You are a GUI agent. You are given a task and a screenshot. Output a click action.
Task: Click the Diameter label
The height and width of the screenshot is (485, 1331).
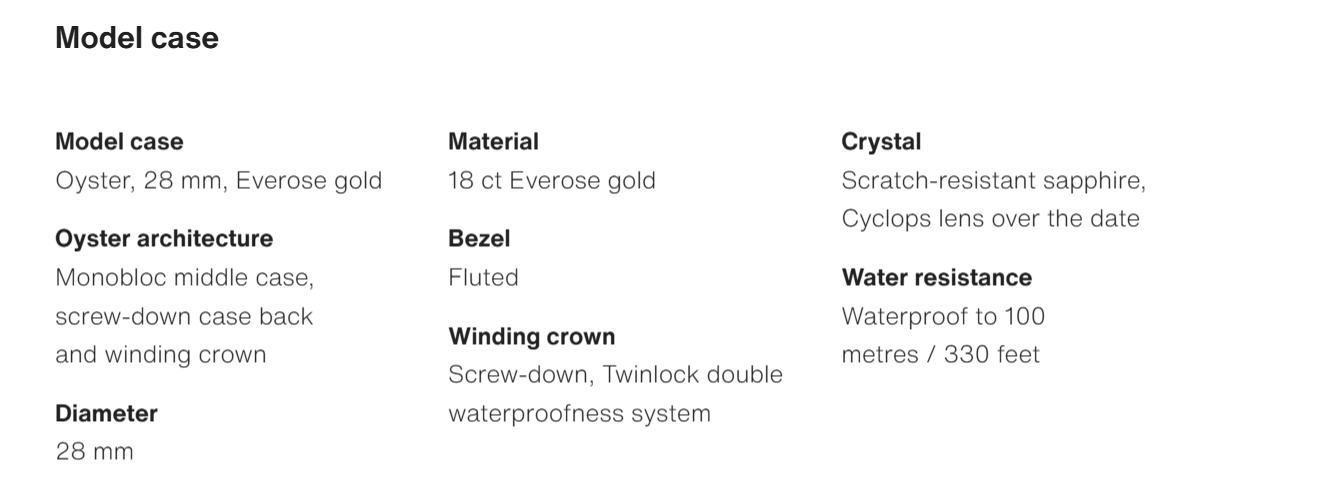coord(106,413)
